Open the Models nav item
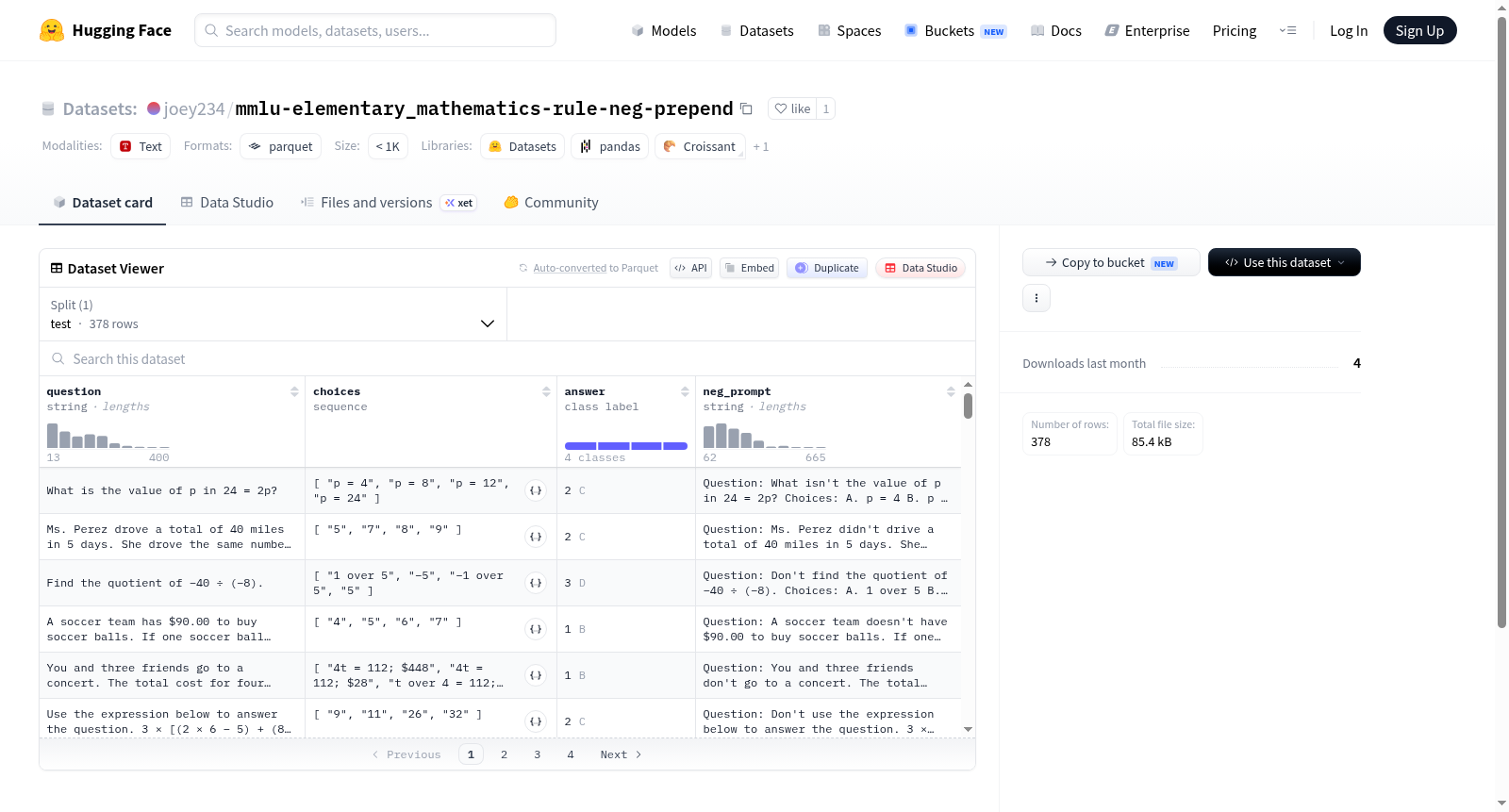Image resolution: width=1509 pixels, height=812 pixels. [664, 30]
